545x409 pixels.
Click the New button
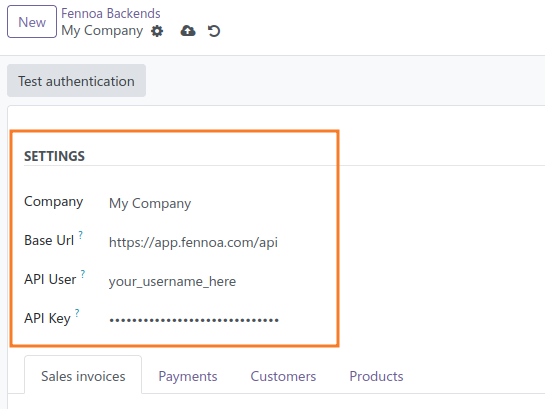click(x=32, y=22)
